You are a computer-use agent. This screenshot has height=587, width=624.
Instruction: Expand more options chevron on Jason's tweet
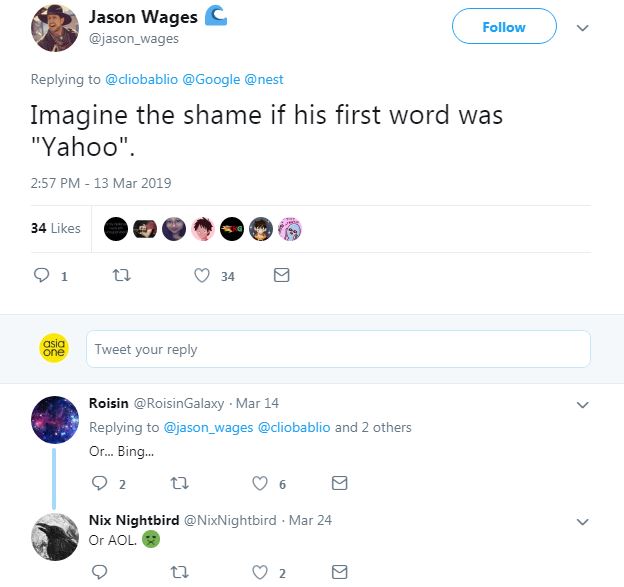coord(583,28)
